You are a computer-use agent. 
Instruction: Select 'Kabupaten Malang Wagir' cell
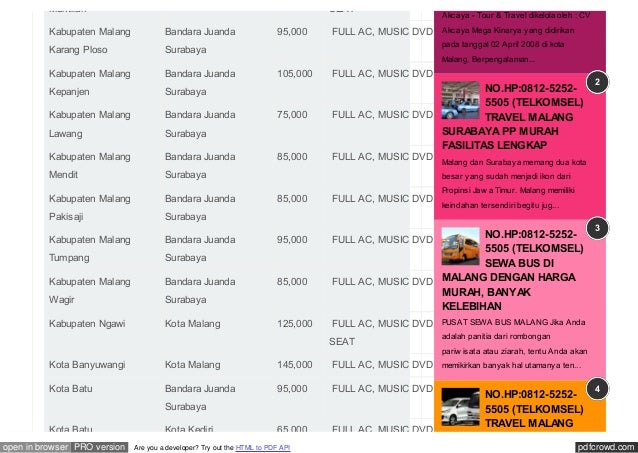90,291
